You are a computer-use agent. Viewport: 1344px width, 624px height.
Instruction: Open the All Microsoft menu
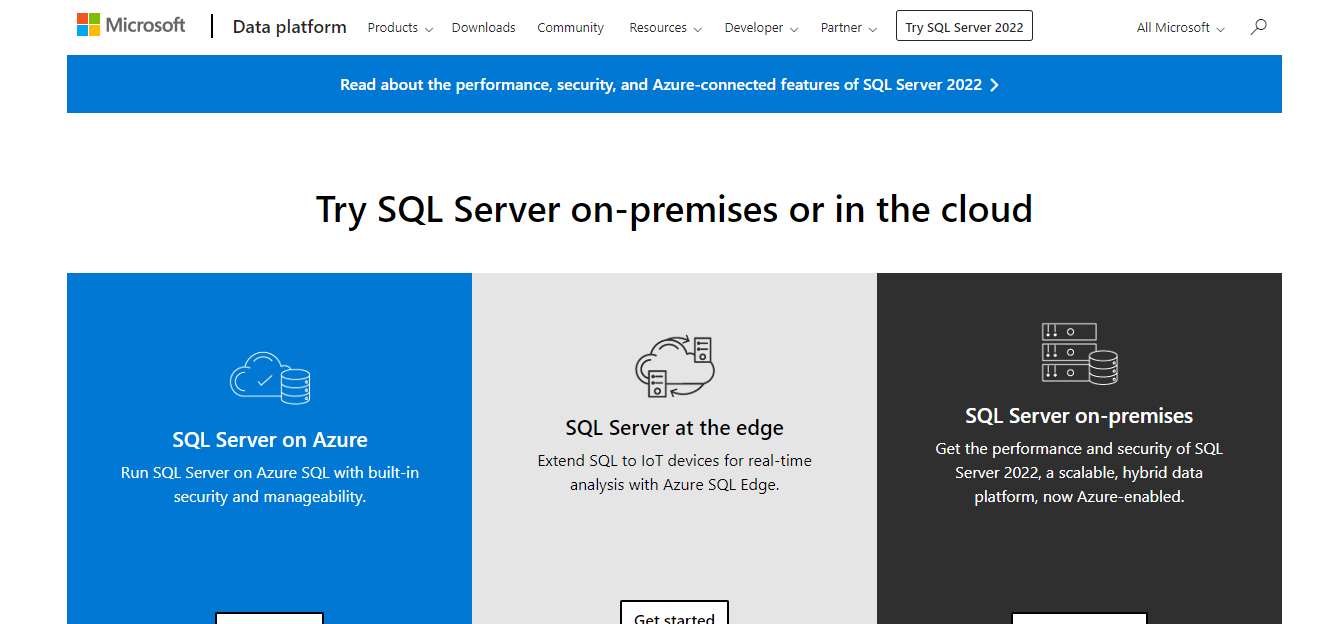(1180, 28)
